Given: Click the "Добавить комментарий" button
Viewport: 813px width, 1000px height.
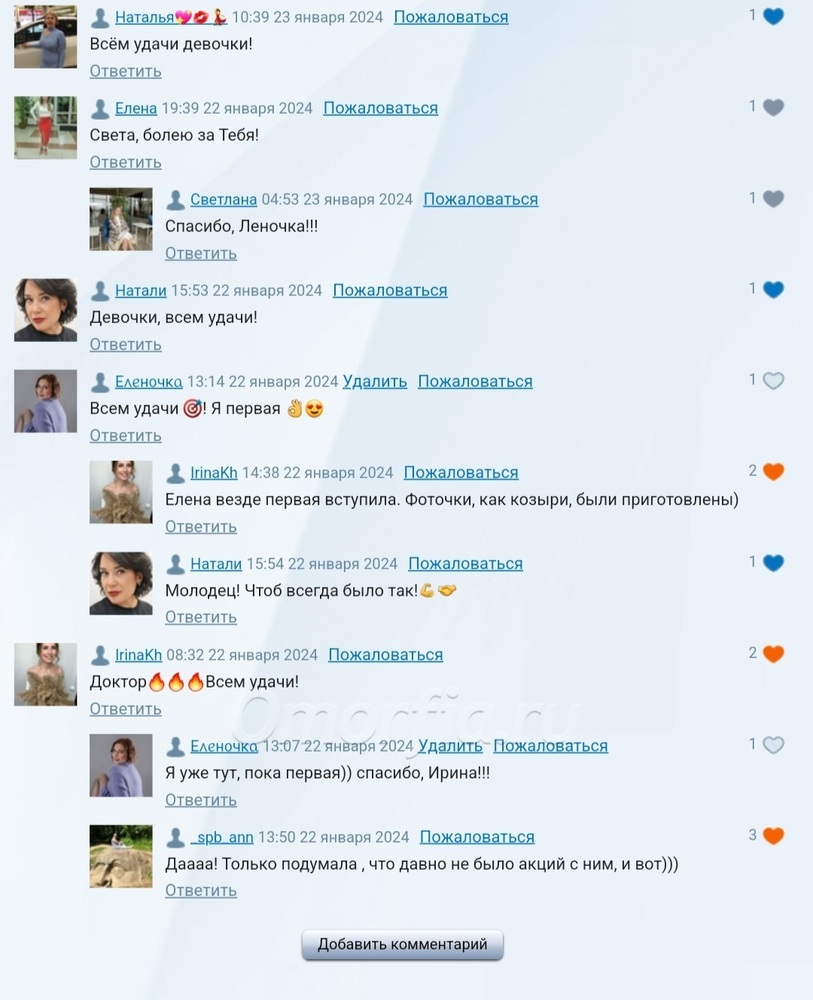Looking at the screenshot, I should coord(402,945).
